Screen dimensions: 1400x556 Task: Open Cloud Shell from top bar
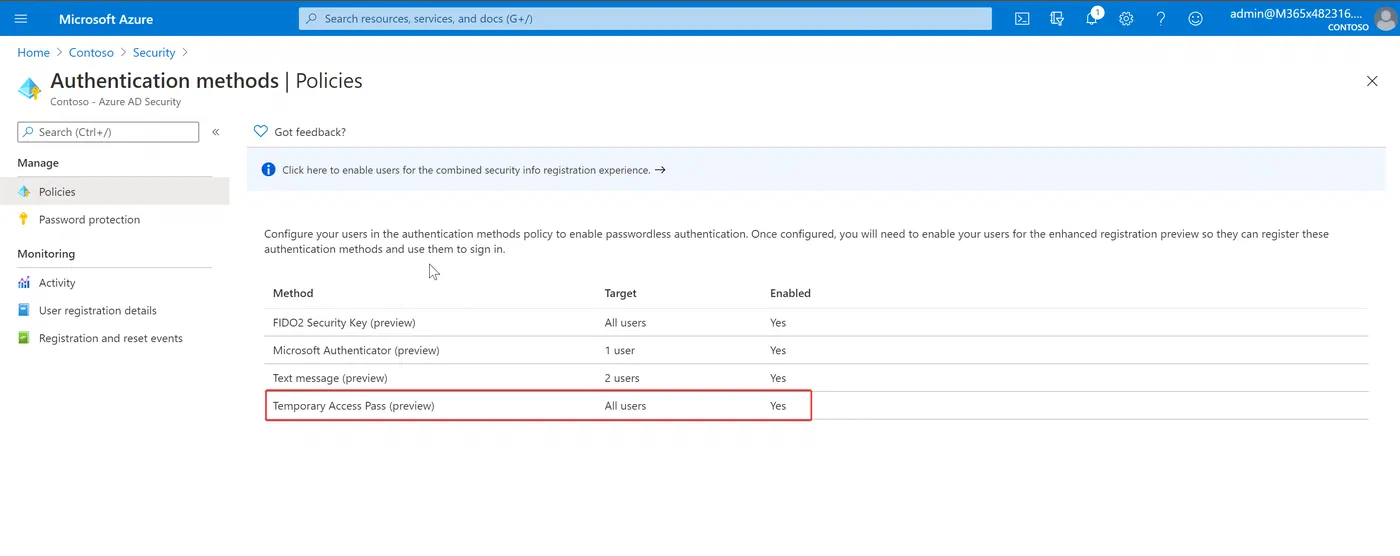[x=1022, y=18]
